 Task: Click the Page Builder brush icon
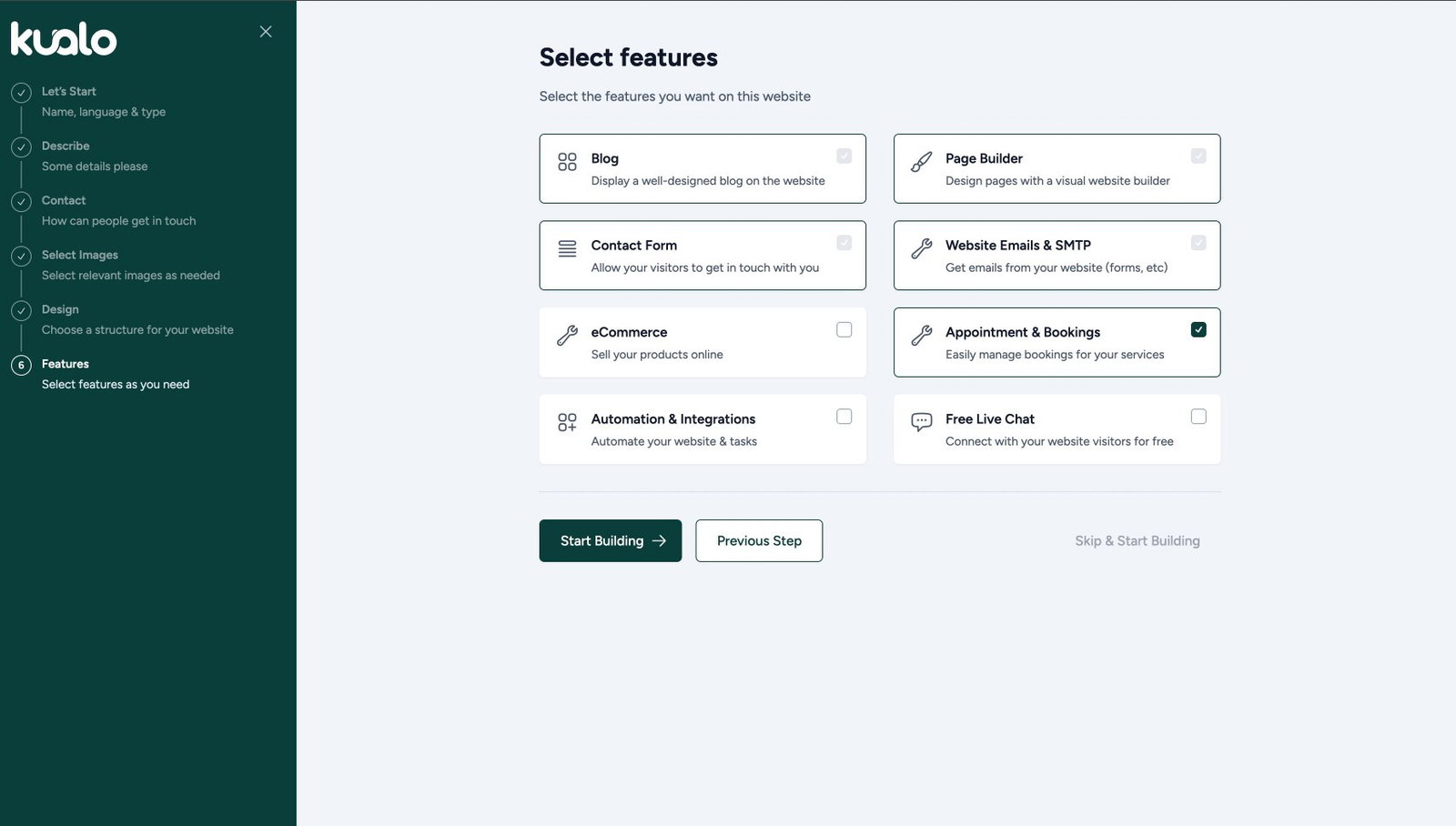click(x=922, y=162)
